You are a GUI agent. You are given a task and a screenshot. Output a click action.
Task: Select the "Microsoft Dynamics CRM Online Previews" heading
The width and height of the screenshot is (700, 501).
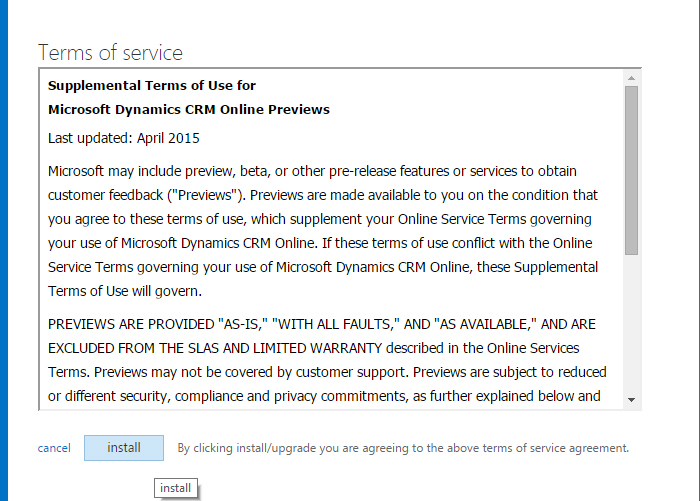[x=189, y=109]
